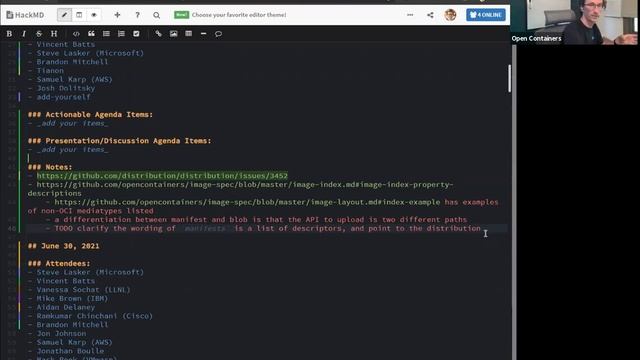Click the image-layout.md#index-example URL
The width and height of the screenshot is (640, 360).
tap(247, 202)
